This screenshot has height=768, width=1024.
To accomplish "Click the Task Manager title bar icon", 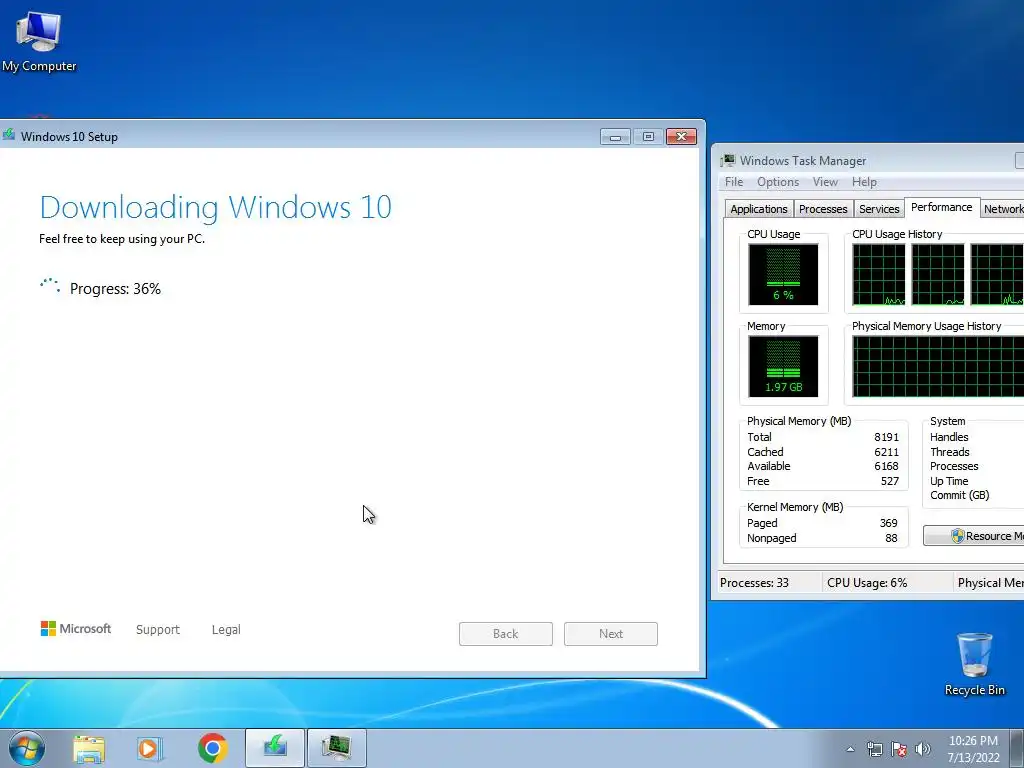I will click(x=728, y=160).
